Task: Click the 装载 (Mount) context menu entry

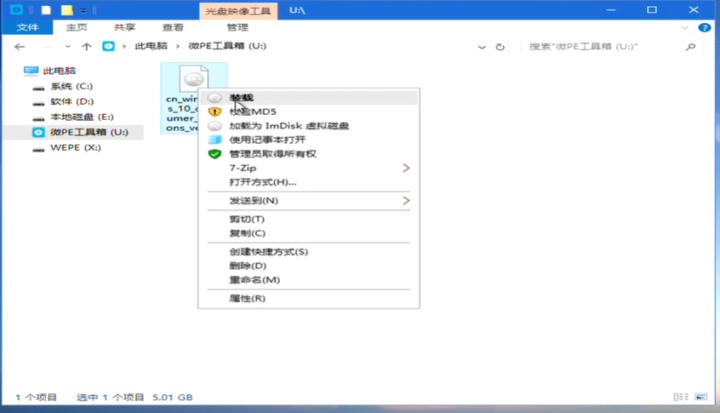Action: tap(309, 97)
